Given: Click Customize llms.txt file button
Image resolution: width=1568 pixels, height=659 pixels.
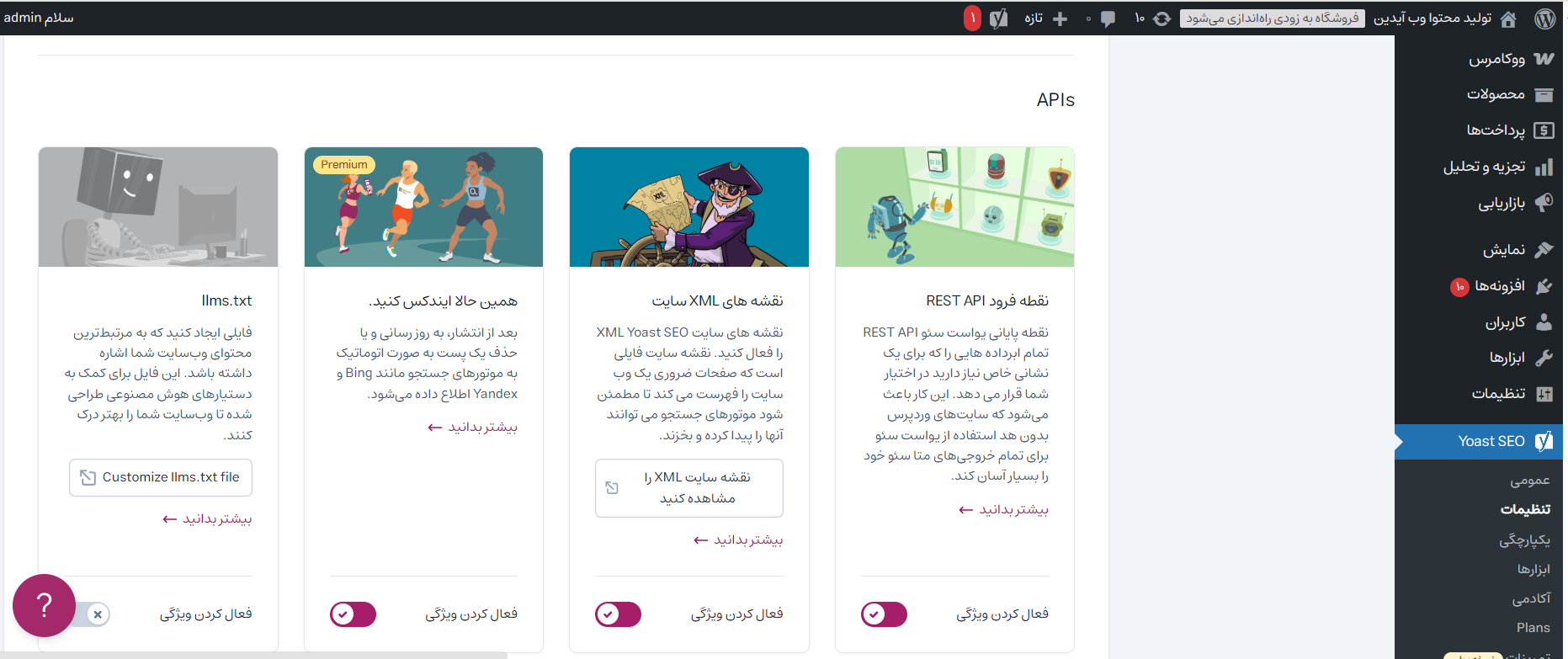Looking at the screenshot, I should [161, 477].
